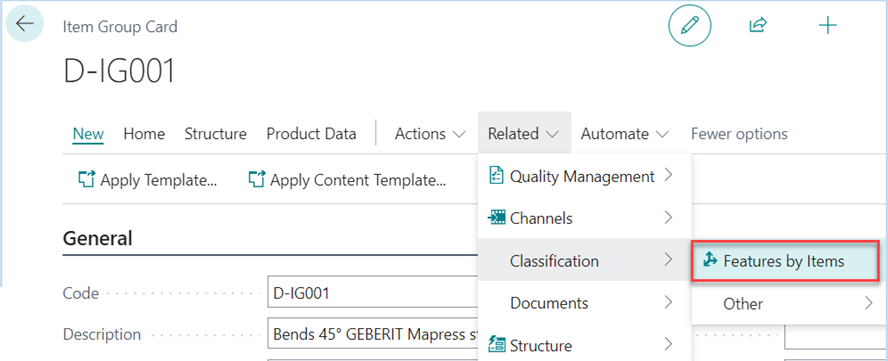Click Fewer options

739,134
